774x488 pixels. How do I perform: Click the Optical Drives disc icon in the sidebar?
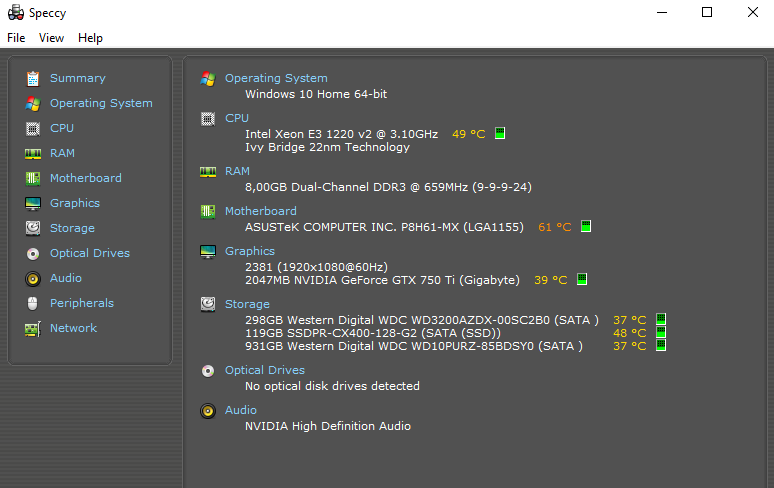click(33, 253)
